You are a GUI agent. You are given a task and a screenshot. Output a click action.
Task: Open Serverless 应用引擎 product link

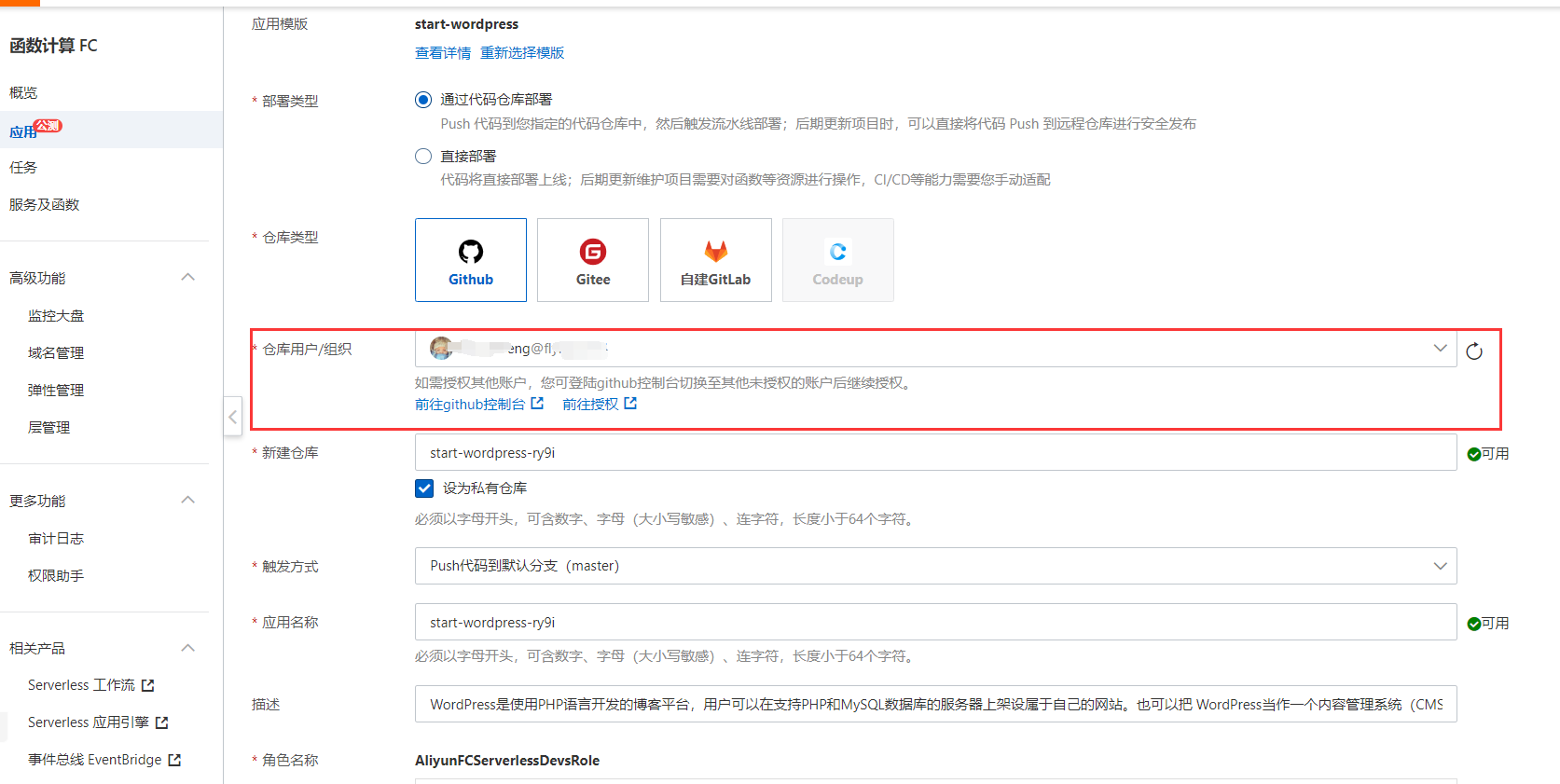[89, 722]
